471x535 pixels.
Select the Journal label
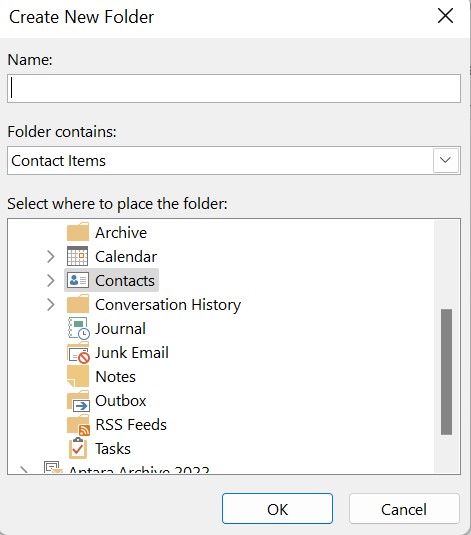120,329
